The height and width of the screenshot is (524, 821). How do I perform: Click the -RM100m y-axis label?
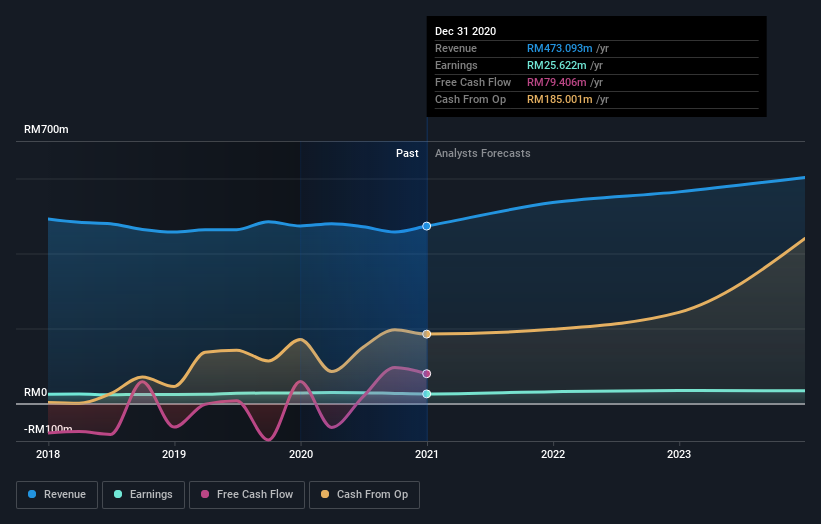(48, 429)
